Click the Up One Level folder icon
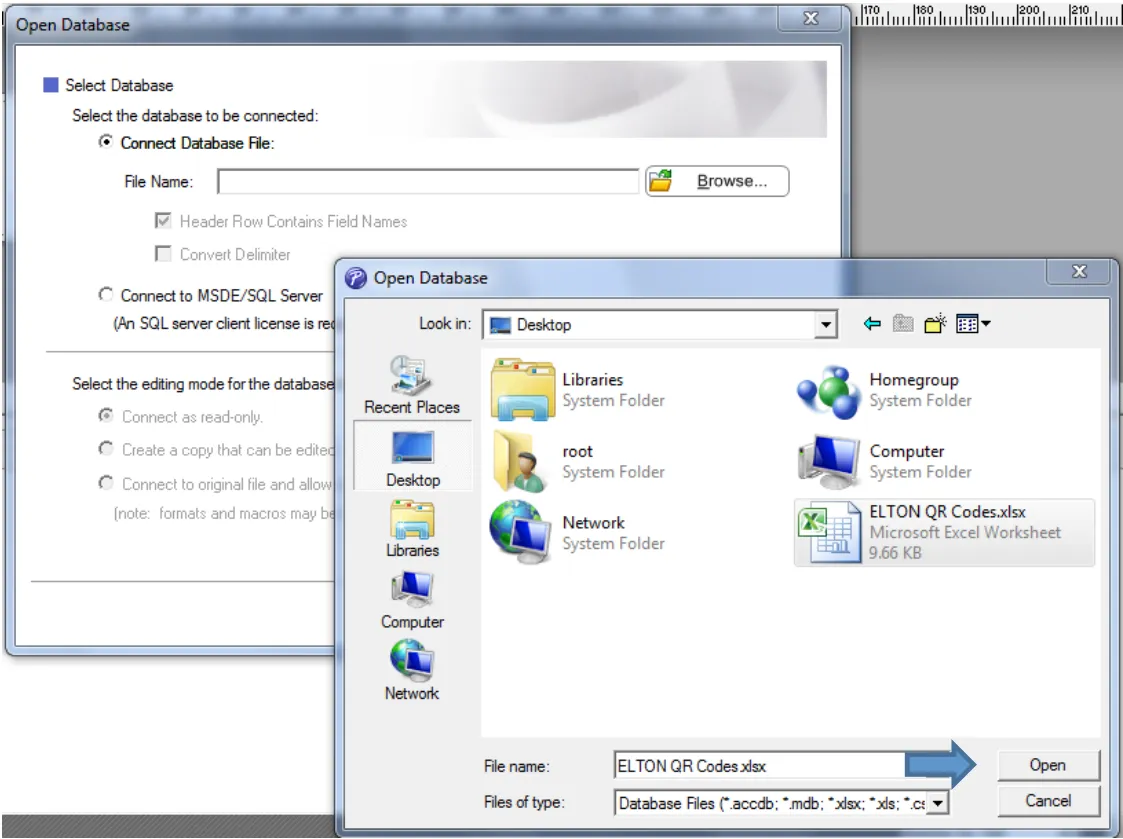 [x=903, y=324]
